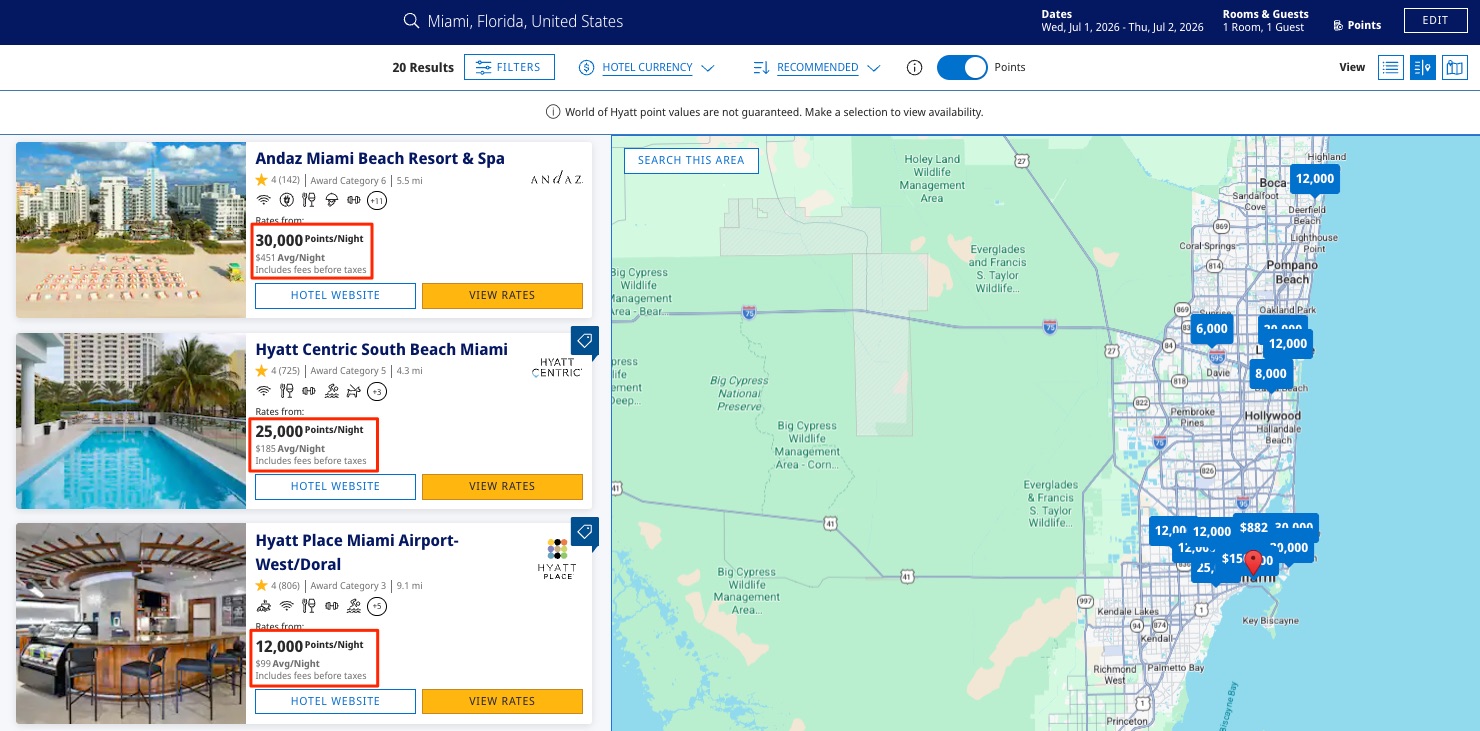Viewport: 1480px width, 731px height.
Task: Click the Hyatt Place brand logo
Action: coord(557,558)
